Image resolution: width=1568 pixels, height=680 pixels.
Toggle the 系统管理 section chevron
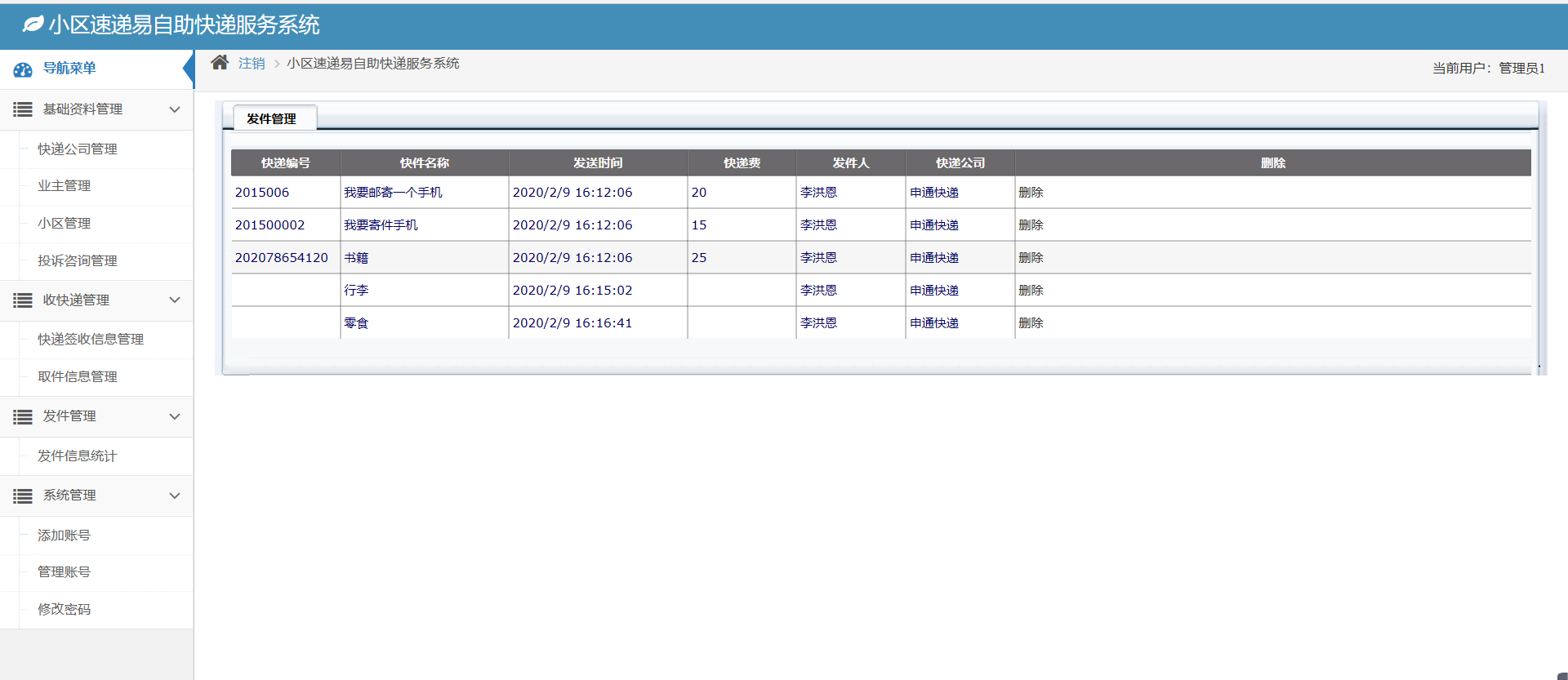tap(174, 496)
